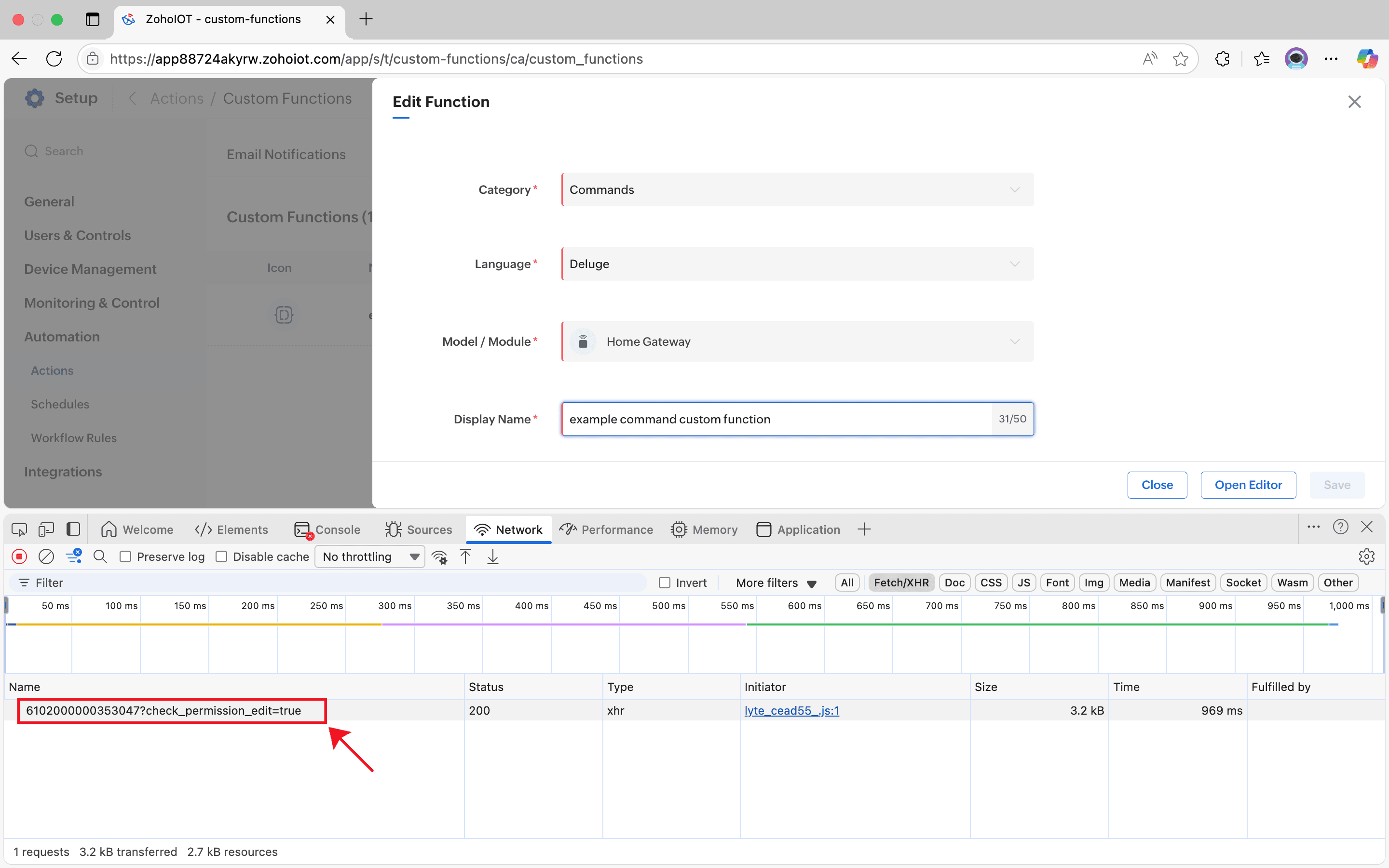Image resolution: width=1389 pixels, height=868 pixels.
Task: Click into the Display Name field
Action: tap(776, 419)
